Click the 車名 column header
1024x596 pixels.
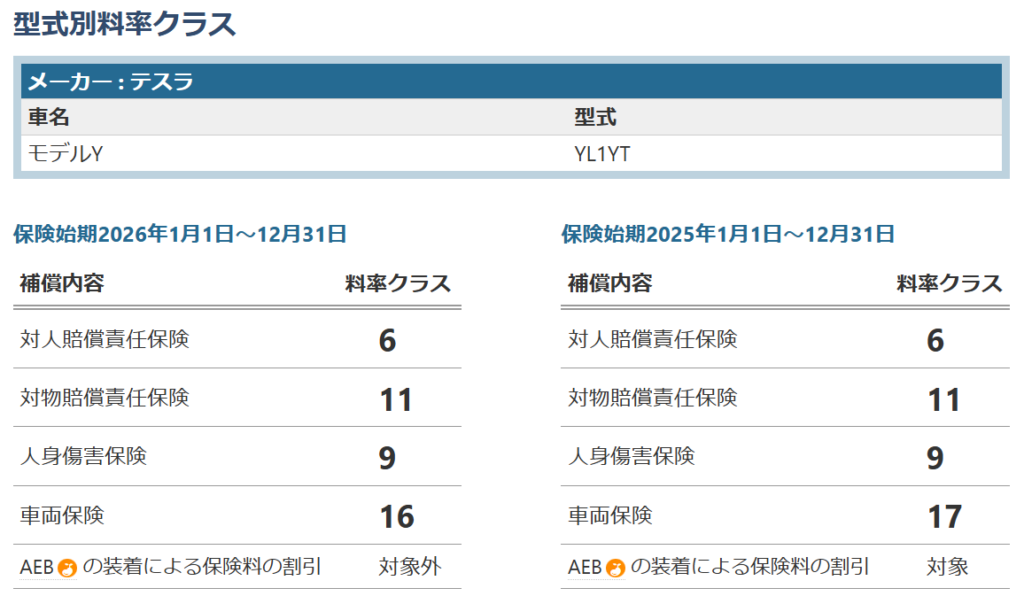tap(49, 117)
